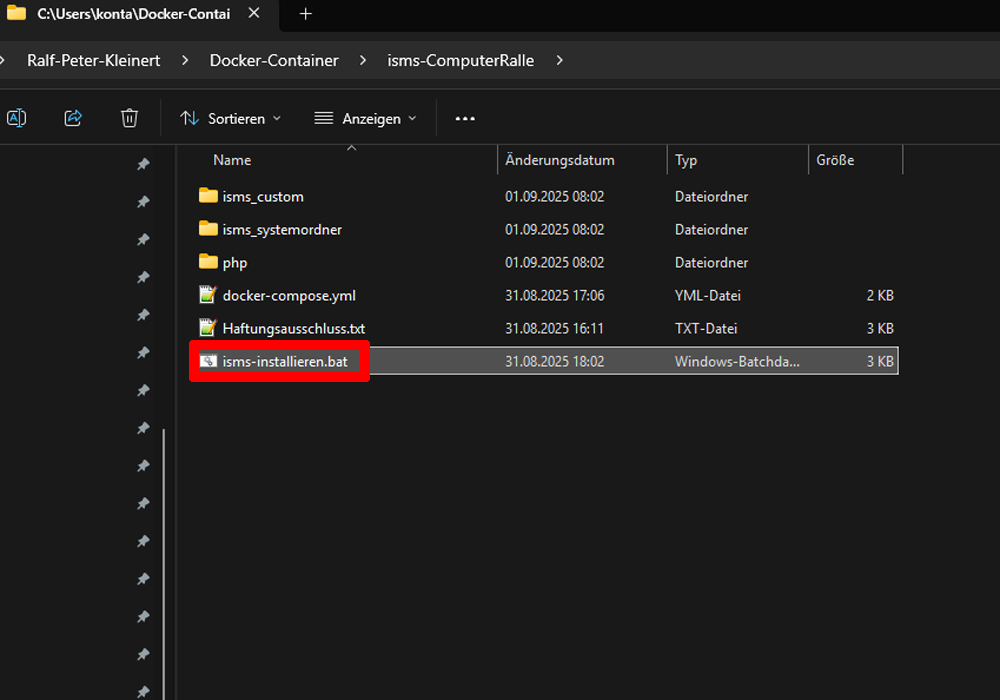
Task: Click the isms_custom folder icon
Action: (x=208, y=196)
